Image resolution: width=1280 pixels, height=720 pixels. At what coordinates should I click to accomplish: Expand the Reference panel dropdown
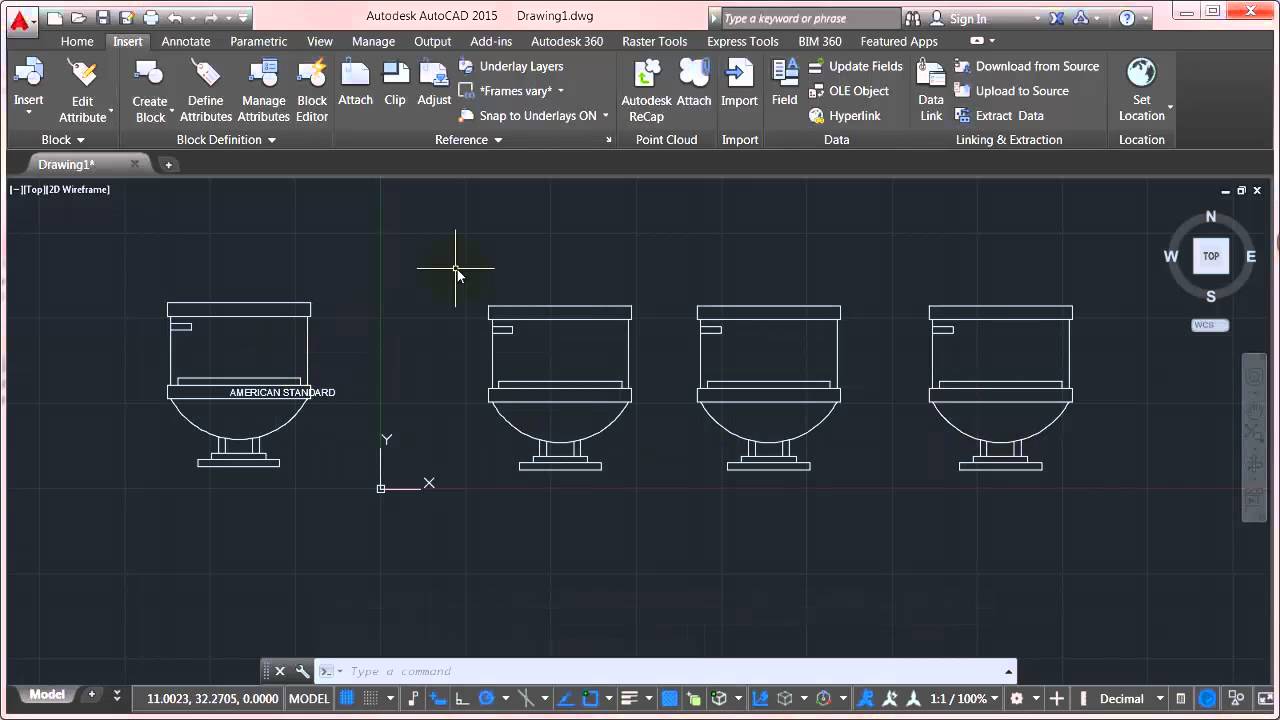469,140
